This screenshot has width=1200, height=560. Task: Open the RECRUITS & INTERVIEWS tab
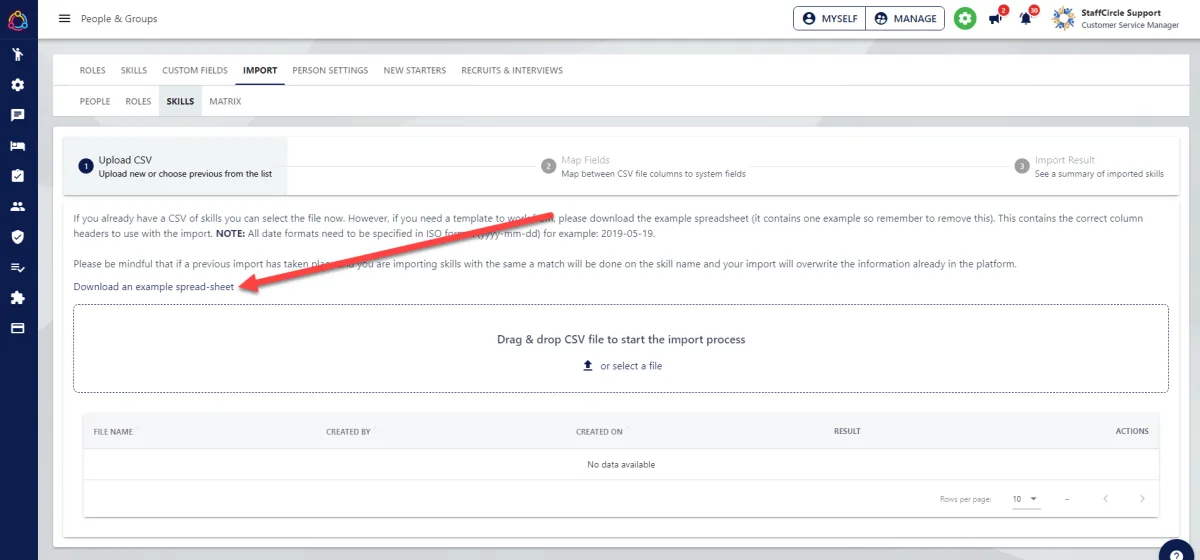pos(512,71)
